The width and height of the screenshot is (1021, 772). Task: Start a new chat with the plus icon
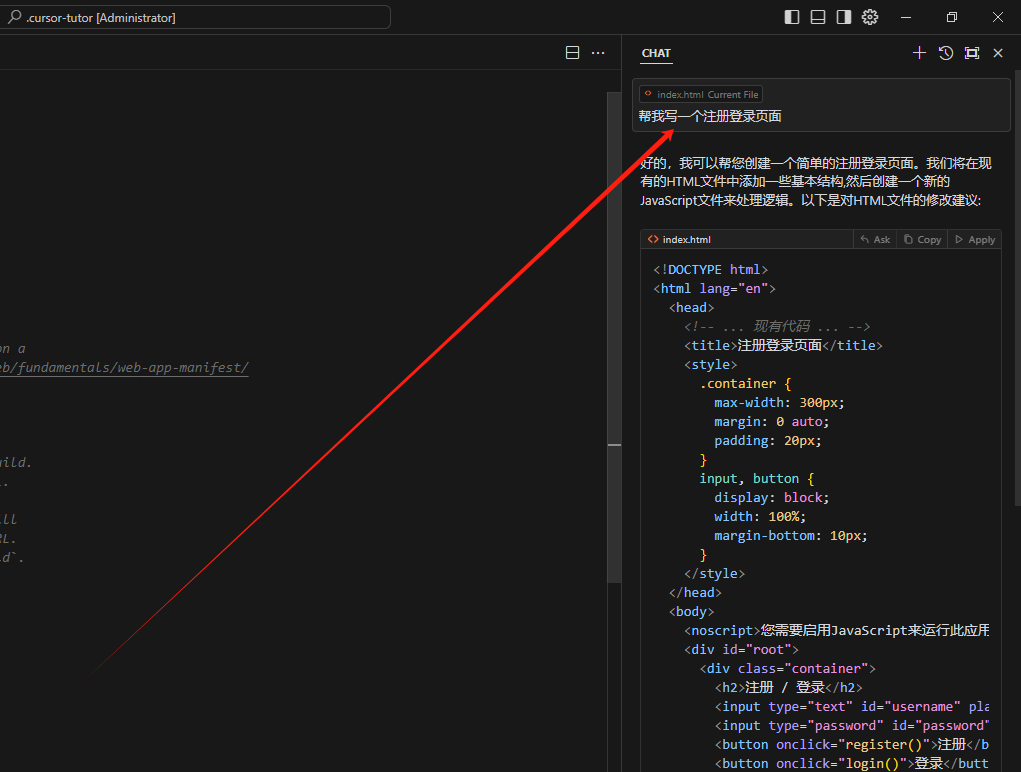[x=919, y=52]
